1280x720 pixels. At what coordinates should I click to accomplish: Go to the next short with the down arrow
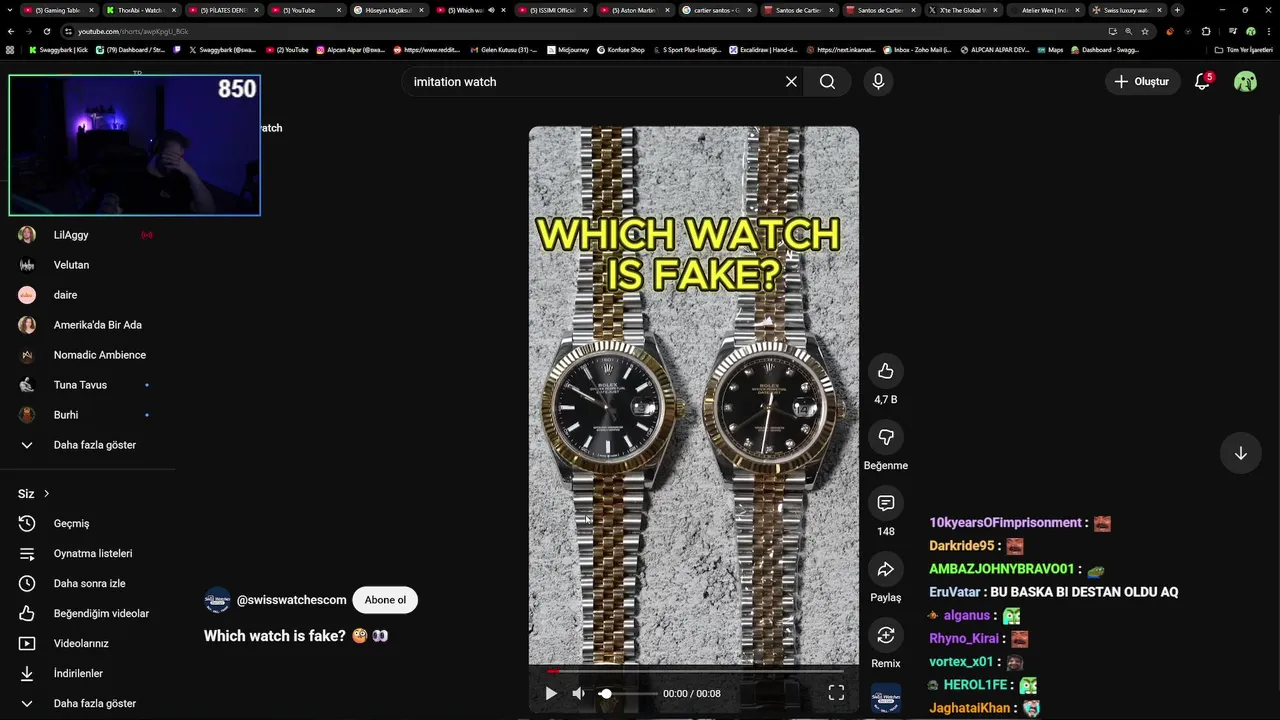[1240, 453]
